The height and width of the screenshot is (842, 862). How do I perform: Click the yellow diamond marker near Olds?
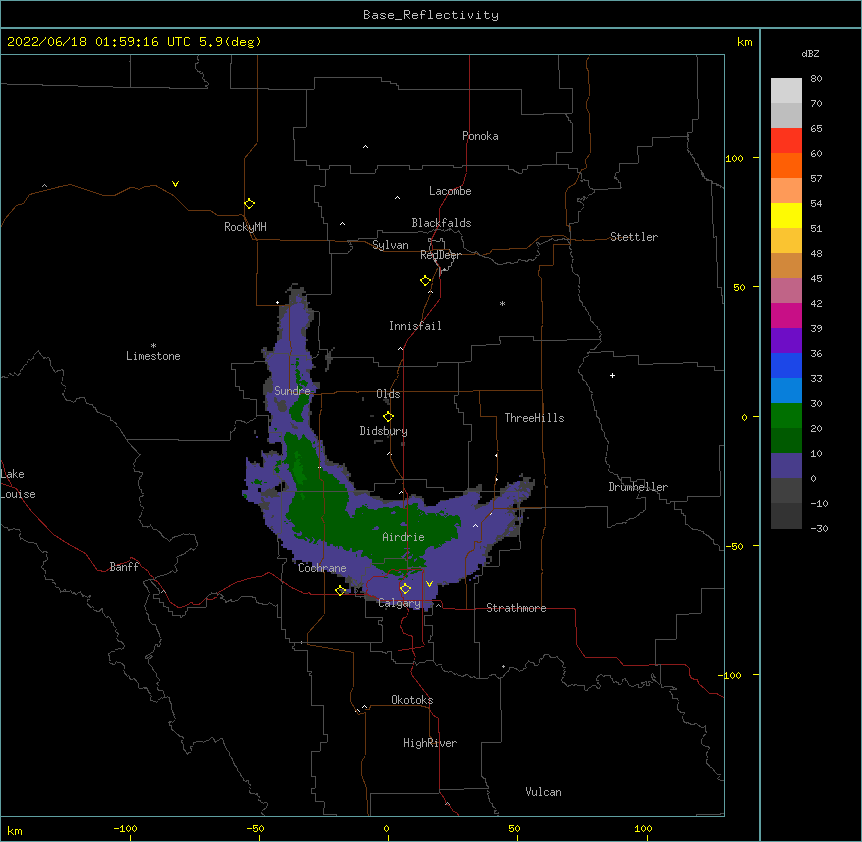388,417
